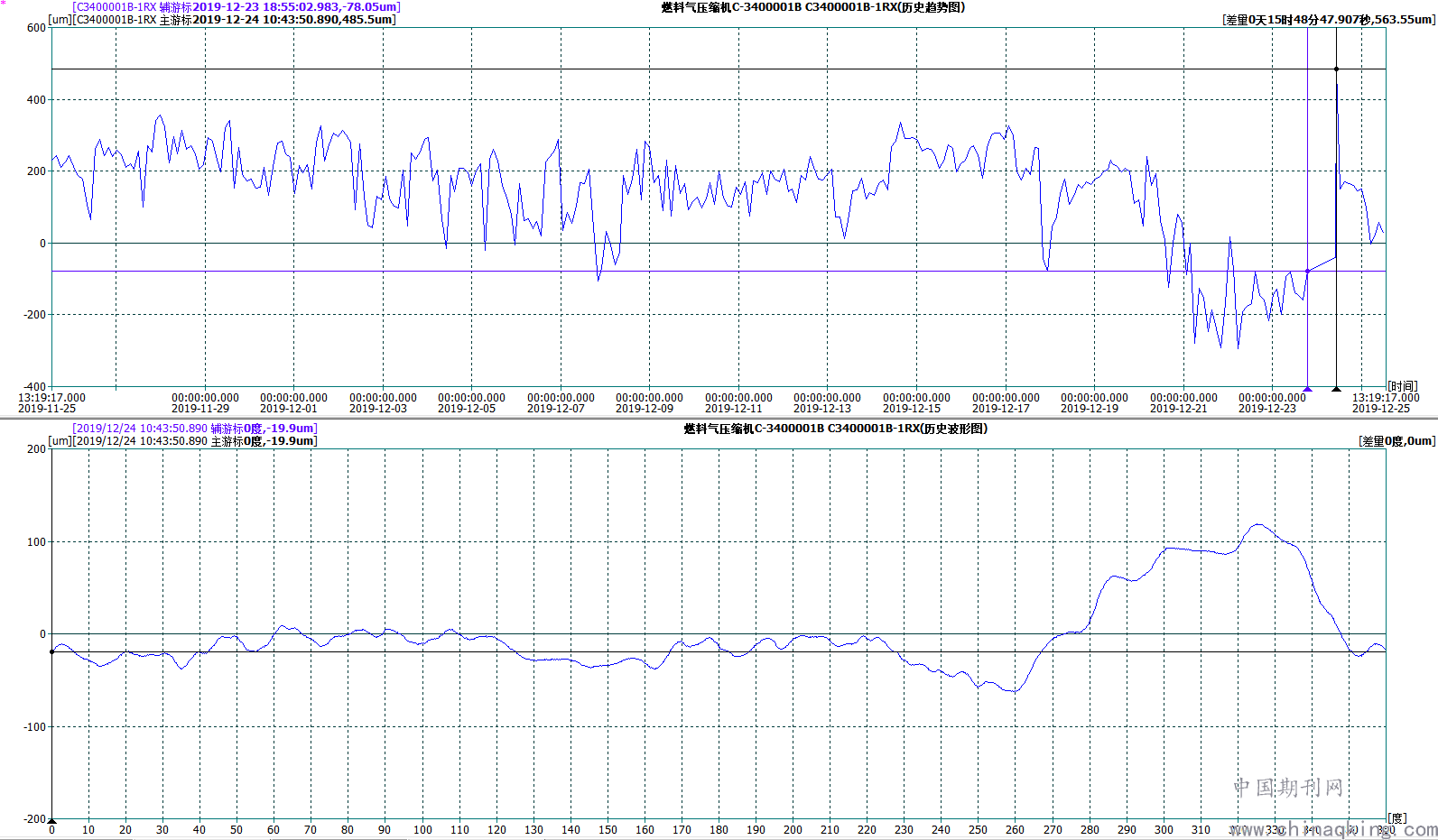Click the -400 value on trend chart y-axis
1438x840 pixels.
(33, 386)
